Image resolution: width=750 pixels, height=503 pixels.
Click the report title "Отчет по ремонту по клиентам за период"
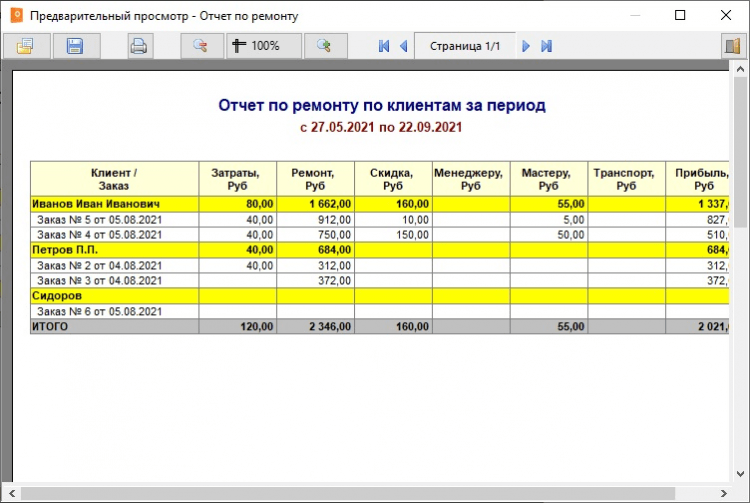pyautogui.click(x=382, y=105)
